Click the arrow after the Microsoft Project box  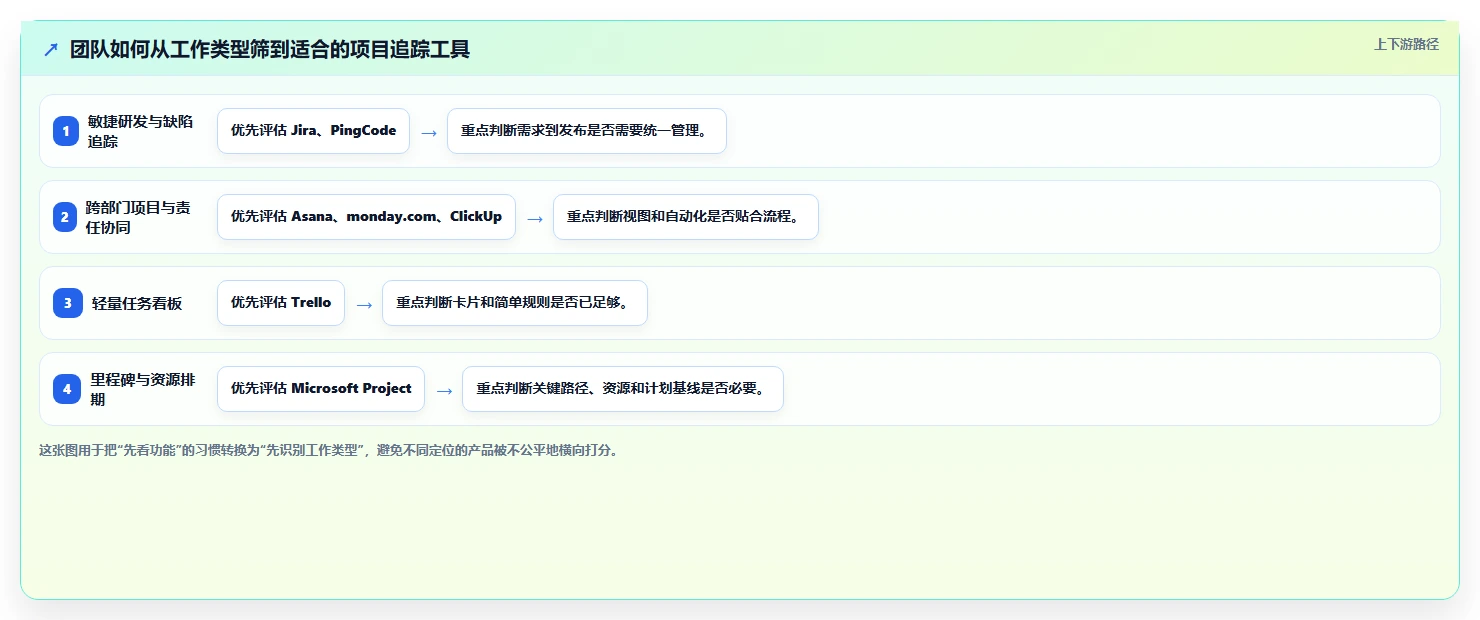[444, 390]
